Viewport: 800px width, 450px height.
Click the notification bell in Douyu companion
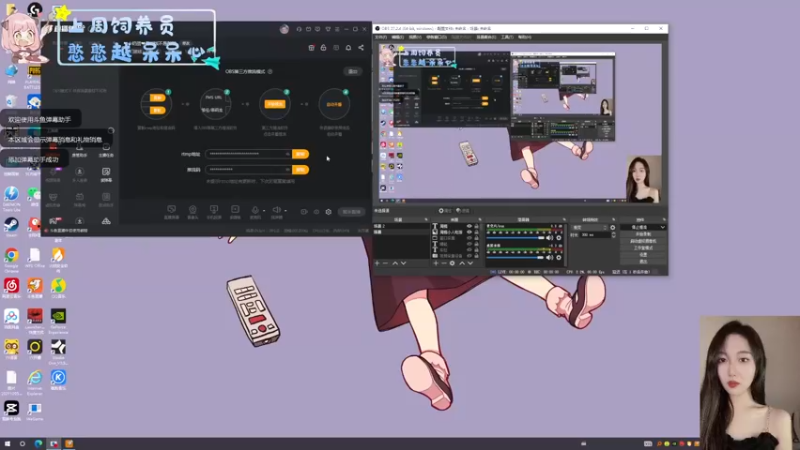pyautogui.click(x=348, y=47)
